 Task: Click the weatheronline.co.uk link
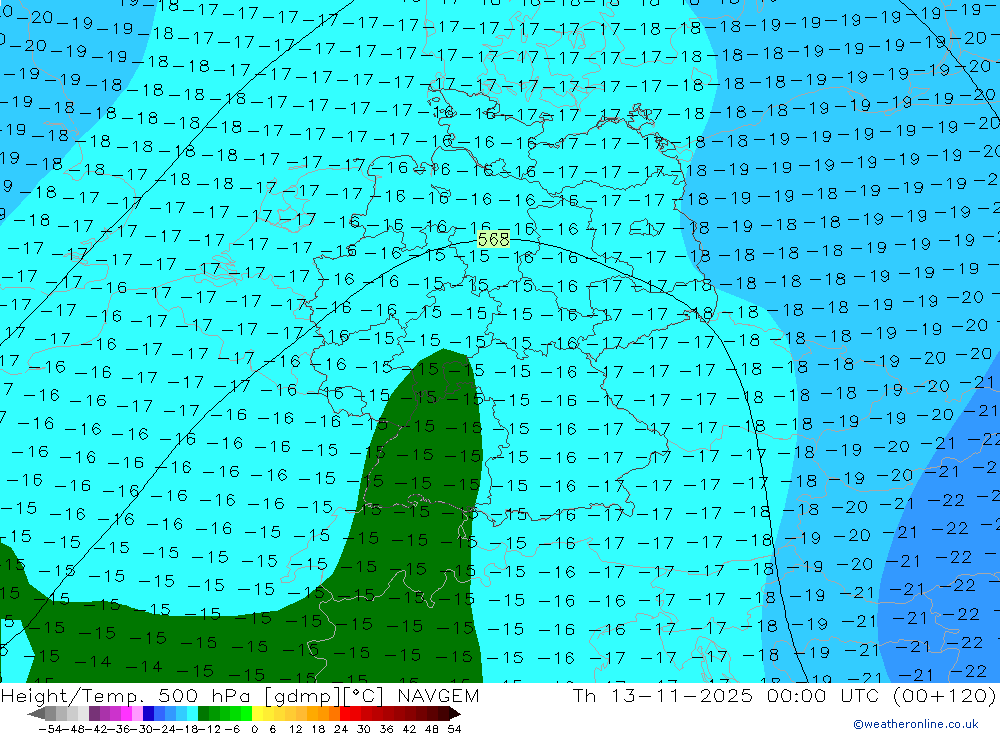(x=915, y=724)
